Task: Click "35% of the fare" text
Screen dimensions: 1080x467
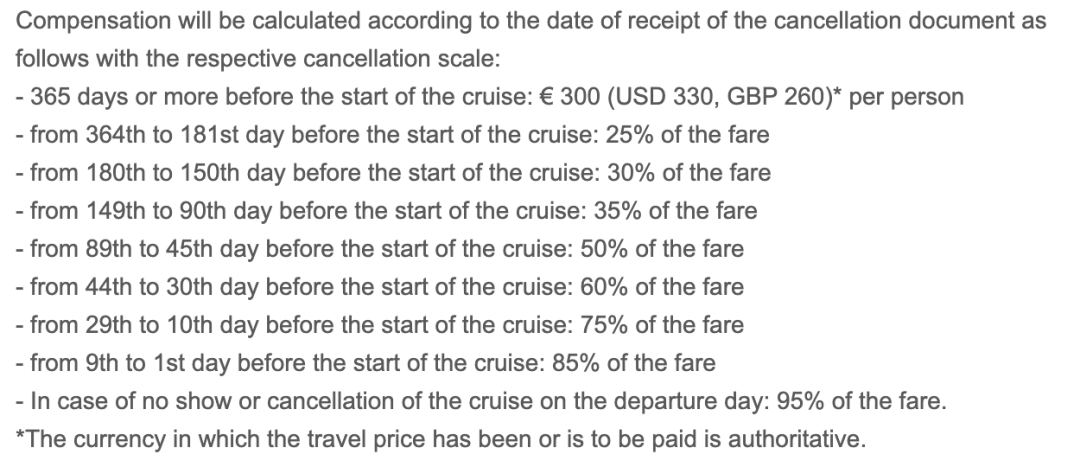Action: coord(675,211)
